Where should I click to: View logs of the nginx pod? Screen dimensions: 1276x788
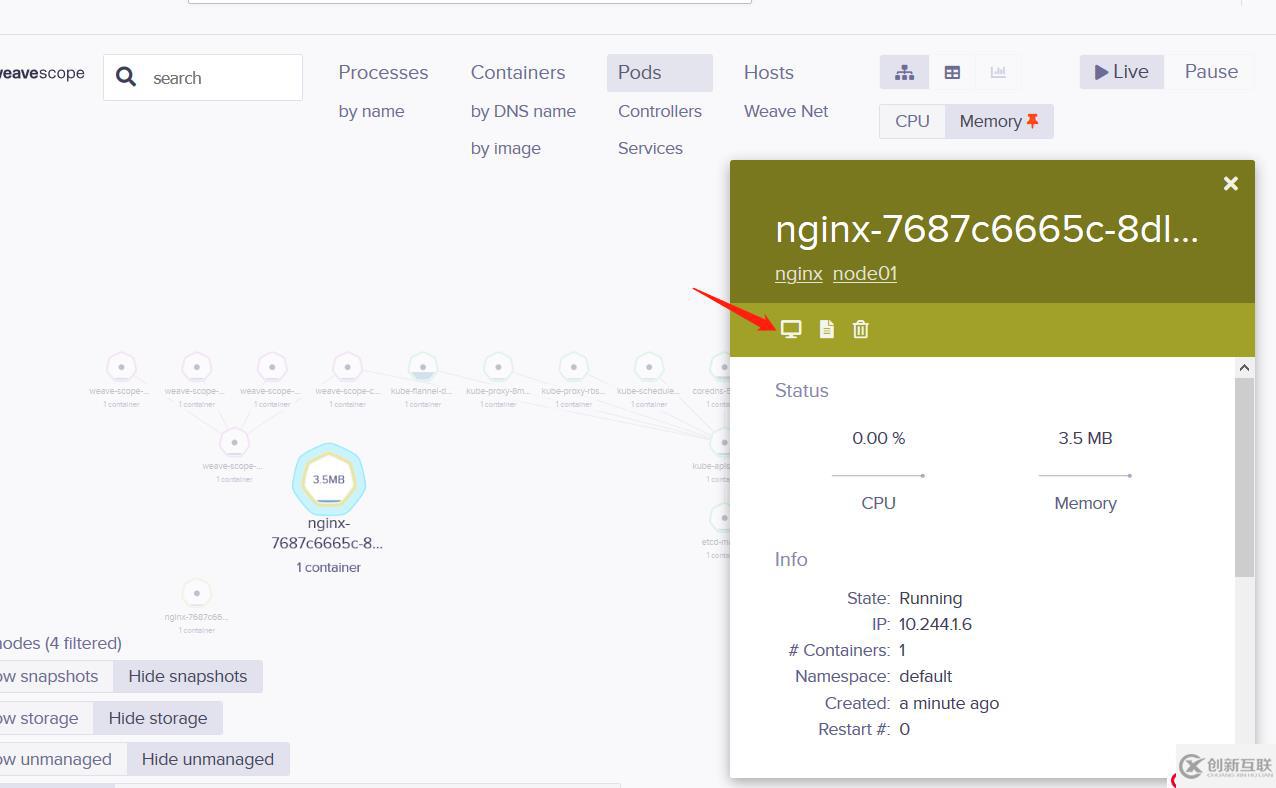(x=826, y=329)
